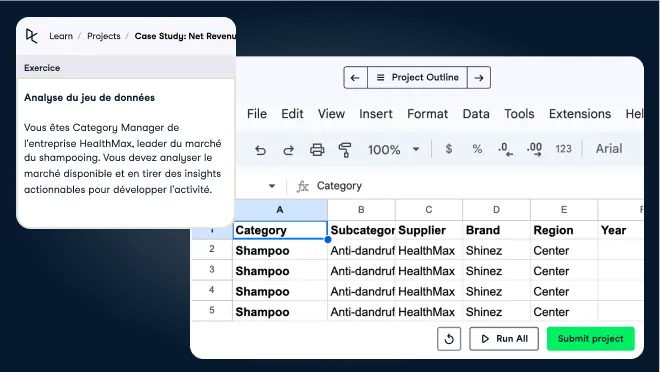Select column A header
Screen dimensions: 660x372
280,210
